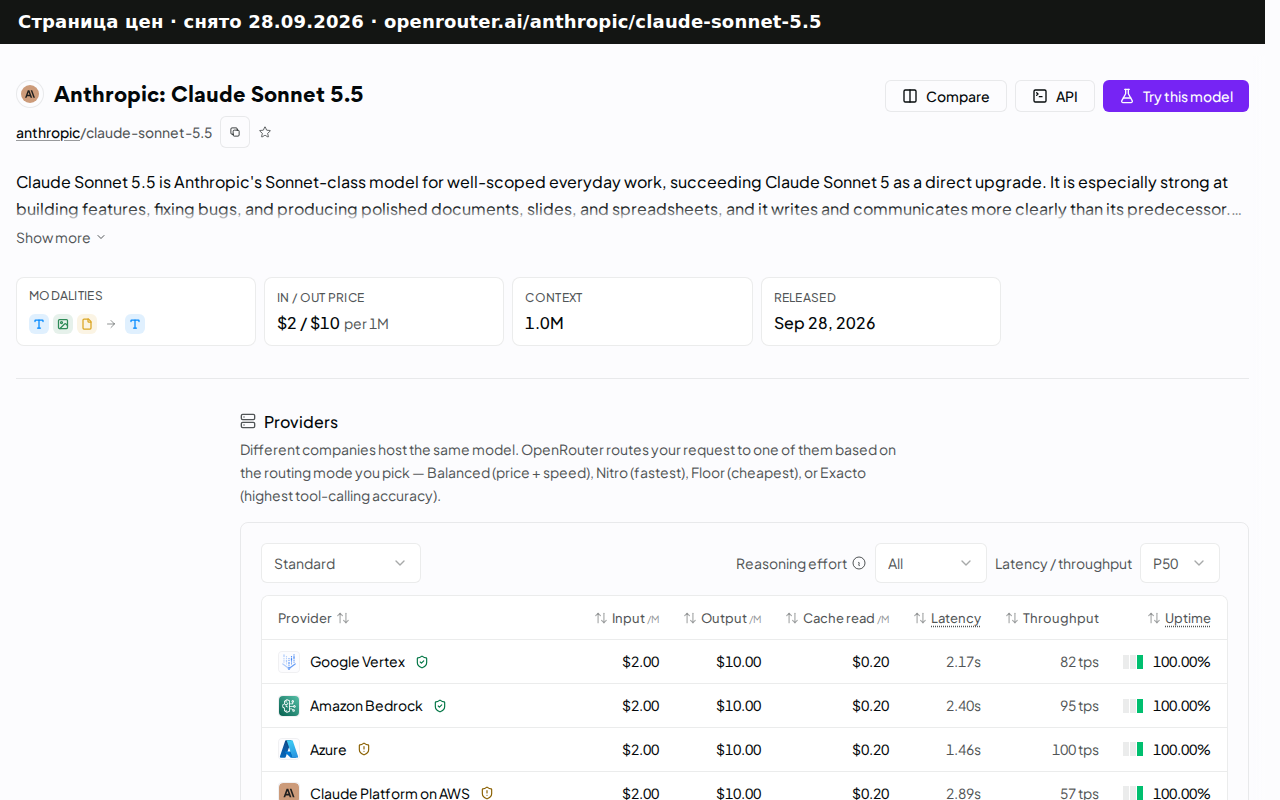The height and width of the screenshot is (800, 1280).
Task: Click Try this model
Action: coord(1176,96)
